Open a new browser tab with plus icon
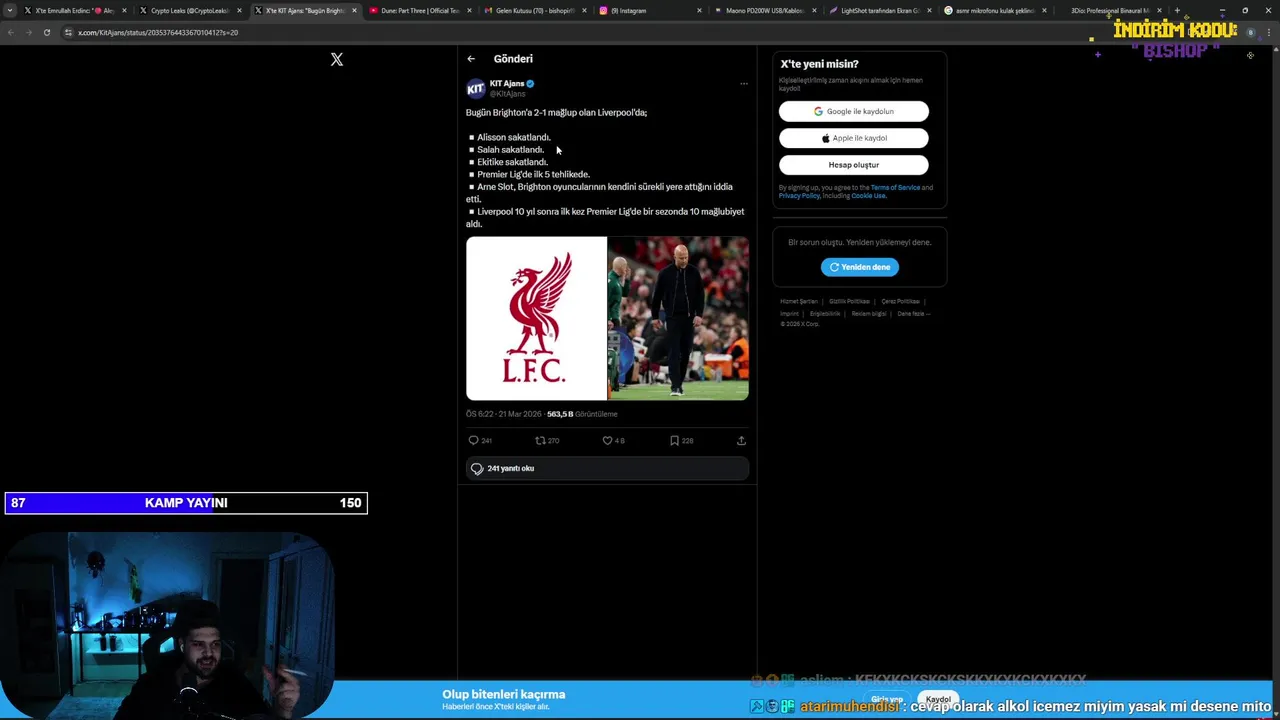Viewport: 1280px width, 720px height. 1177,10
